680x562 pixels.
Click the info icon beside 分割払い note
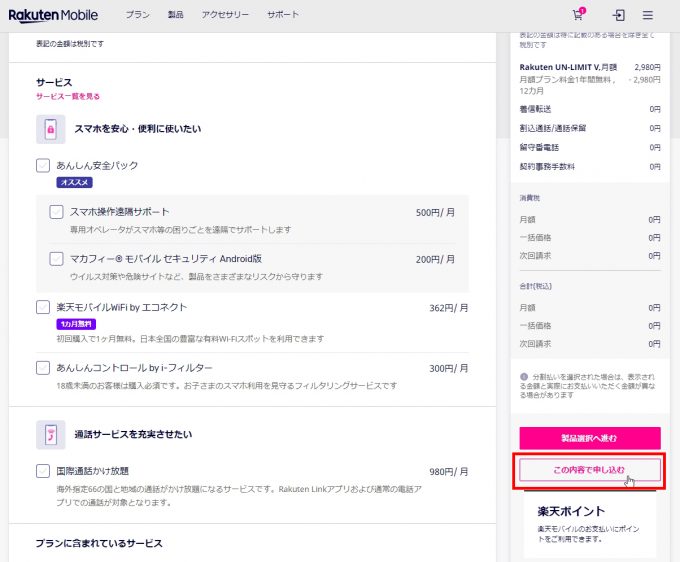[x=524, y=376]
